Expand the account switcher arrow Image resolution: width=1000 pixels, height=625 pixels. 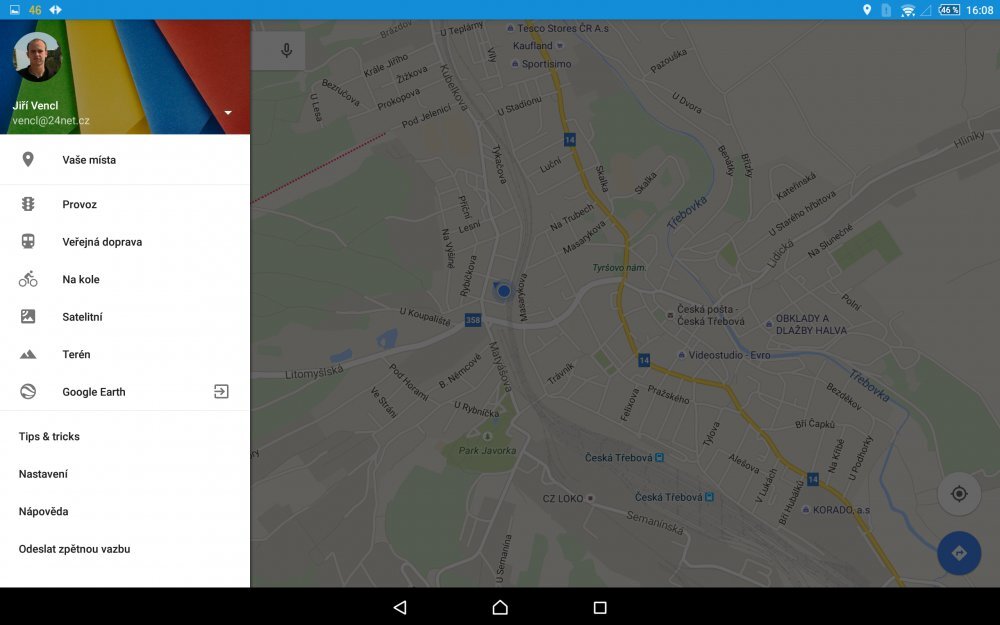[x=227, y=112]
